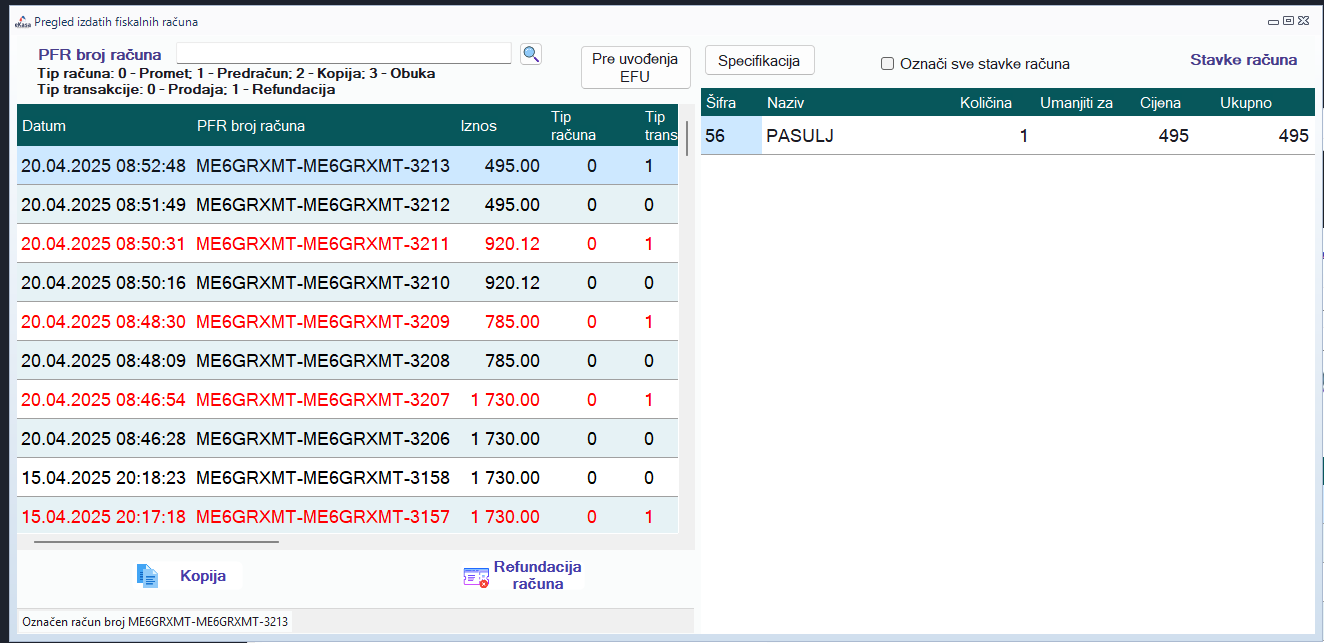
Task: Click Refundacija računa button text
Action: [538, 575]
